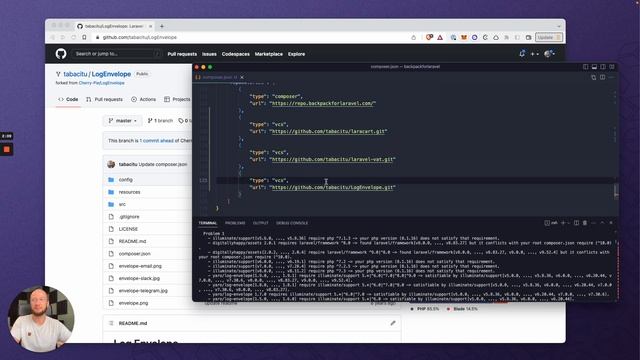Open the config folder
This screenshot has width=640, height=360.
(126, 180)
